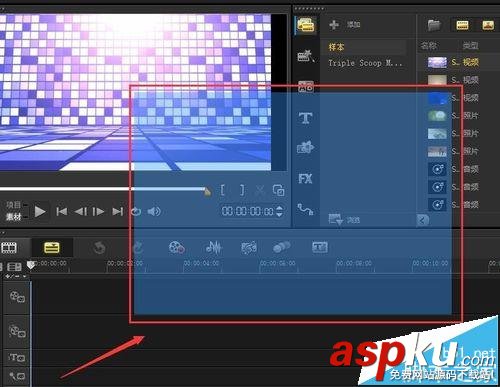Click the Overlay track button
The width and height of the screenshot is (500, 387).
(x=17, y=331)
